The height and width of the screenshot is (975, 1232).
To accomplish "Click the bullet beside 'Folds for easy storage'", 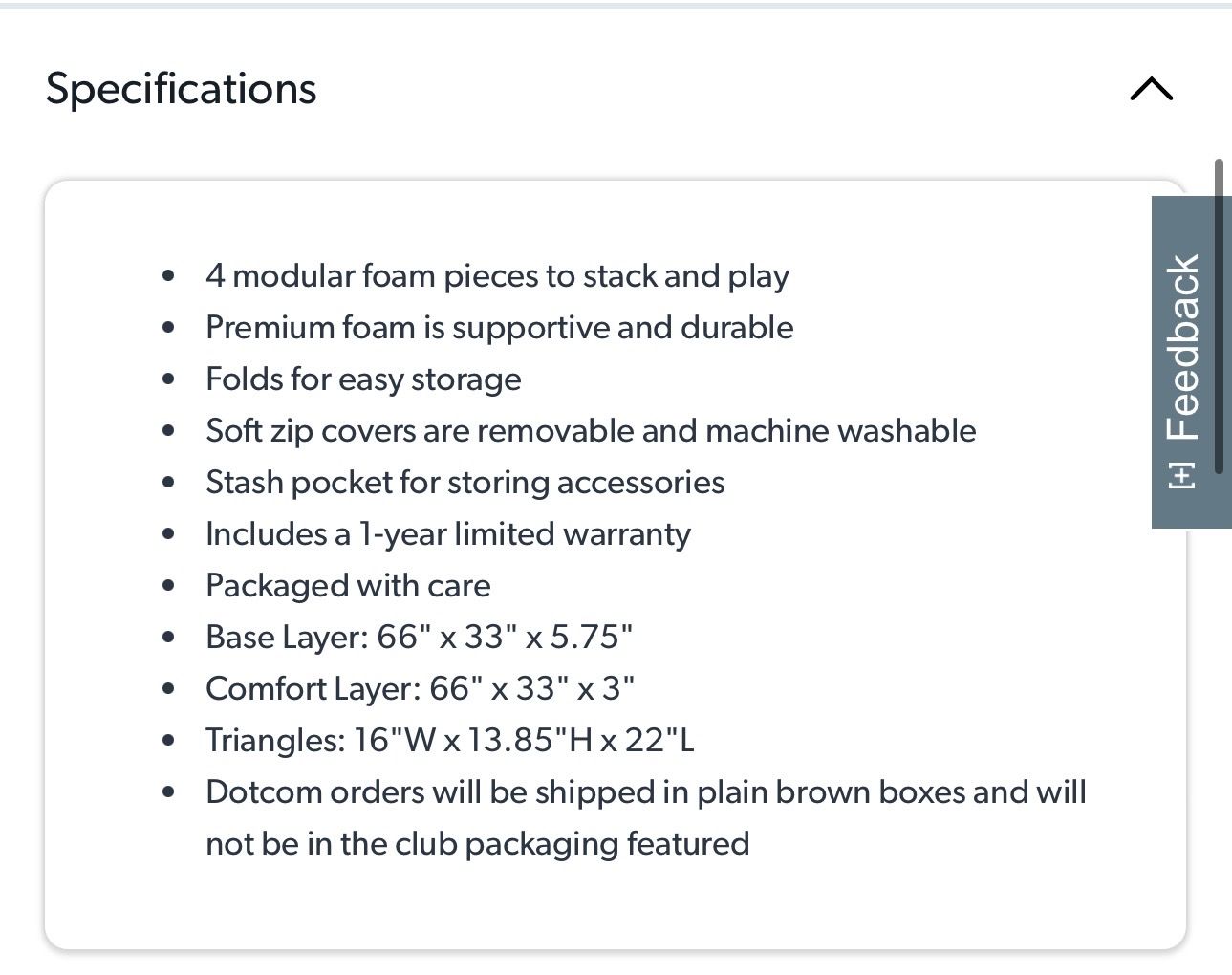I will pos(169,379).
